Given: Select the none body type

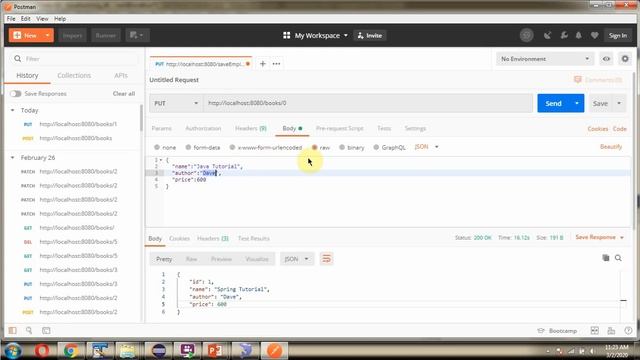Looking at the screenshot, I should tap(157, 147).
